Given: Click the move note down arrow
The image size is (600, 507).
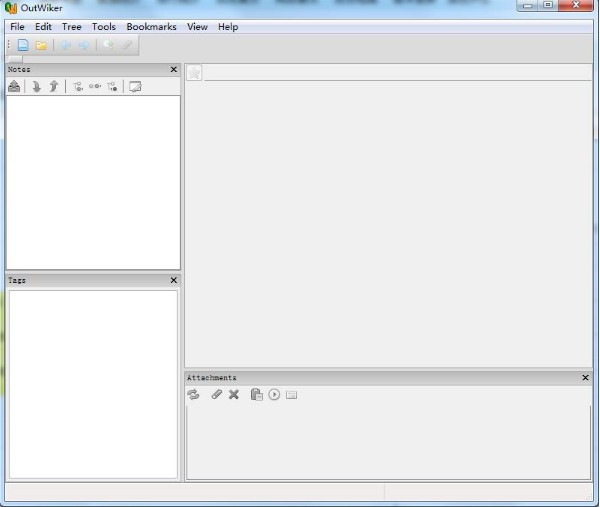Looking at the screenshot, I should 36,87.
